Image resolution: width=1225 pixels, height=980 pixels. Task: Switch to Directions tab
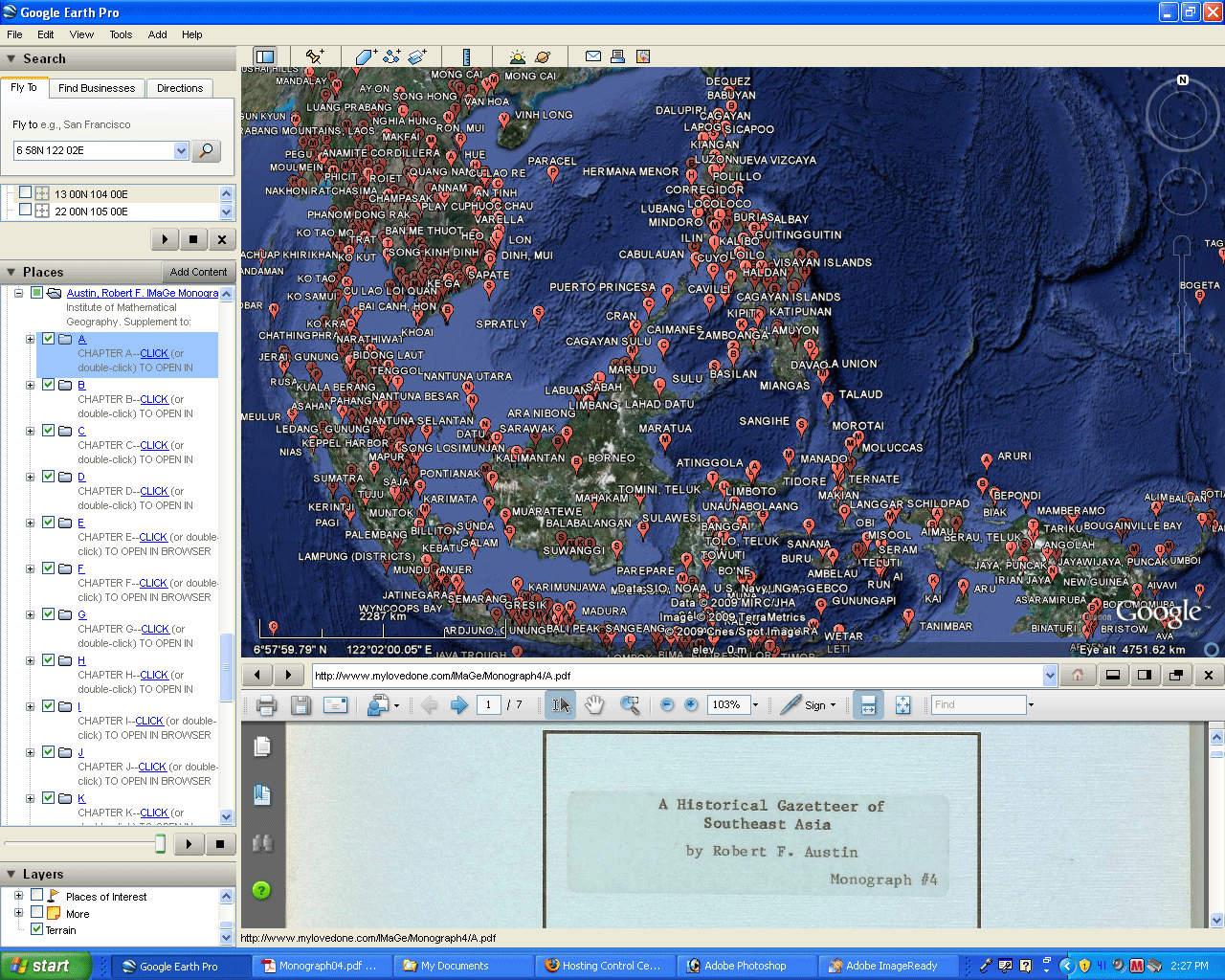[180, 88]
